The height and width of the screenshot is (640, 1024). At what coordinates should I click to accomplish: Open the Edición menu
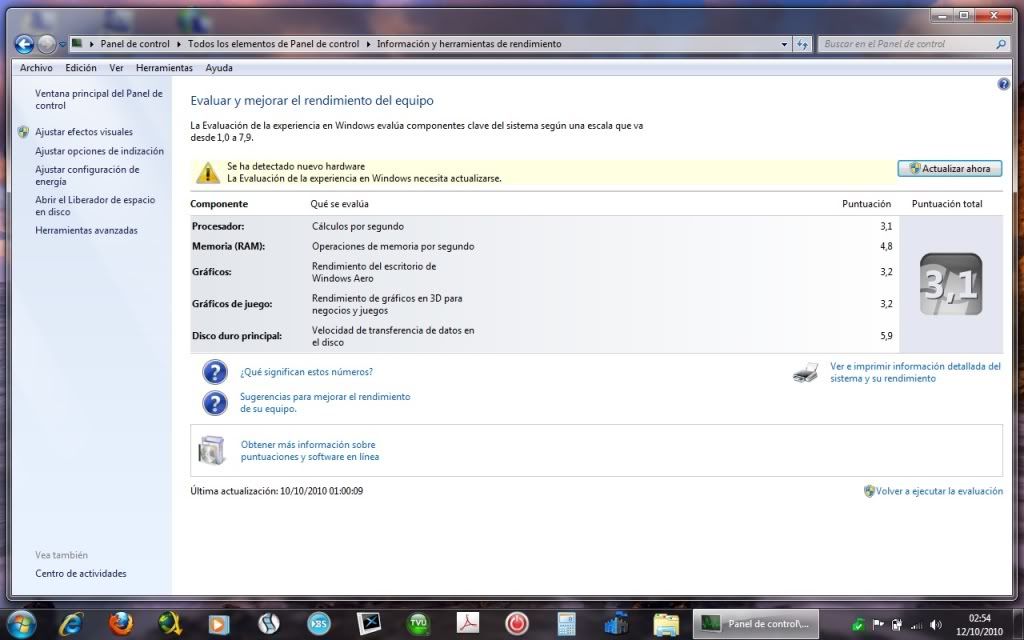pos(80,68)
